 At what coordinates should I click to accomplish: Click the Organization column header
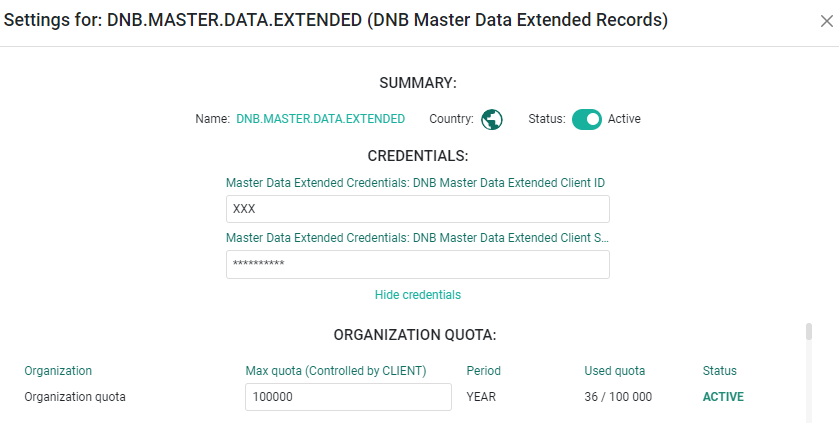[x=58, y=371]
